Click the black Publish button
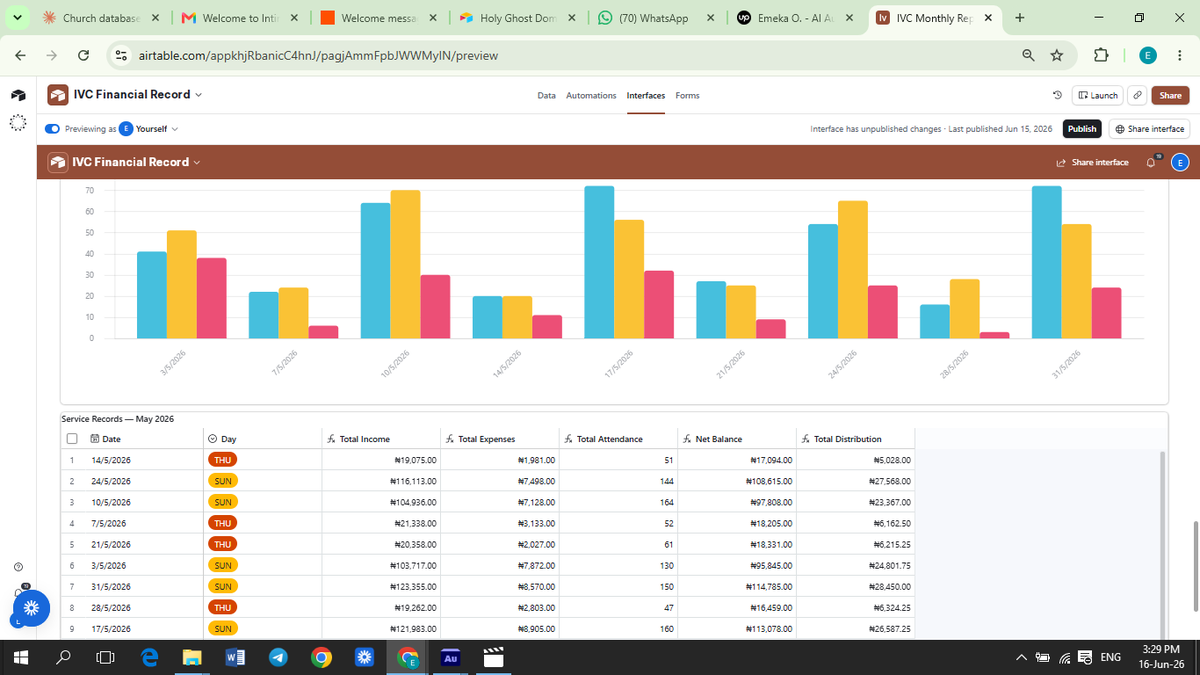This screenshot has width=1200, height=675. click(1082, 129)
